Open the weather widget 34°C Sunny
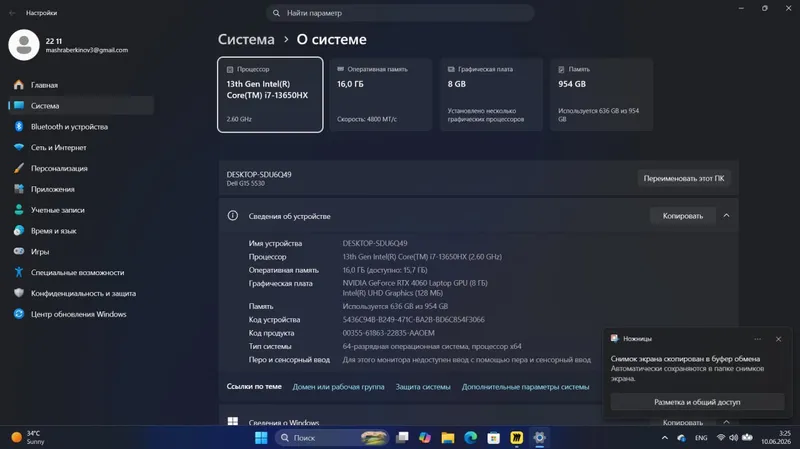800x449 pixels. coord(28,437)
